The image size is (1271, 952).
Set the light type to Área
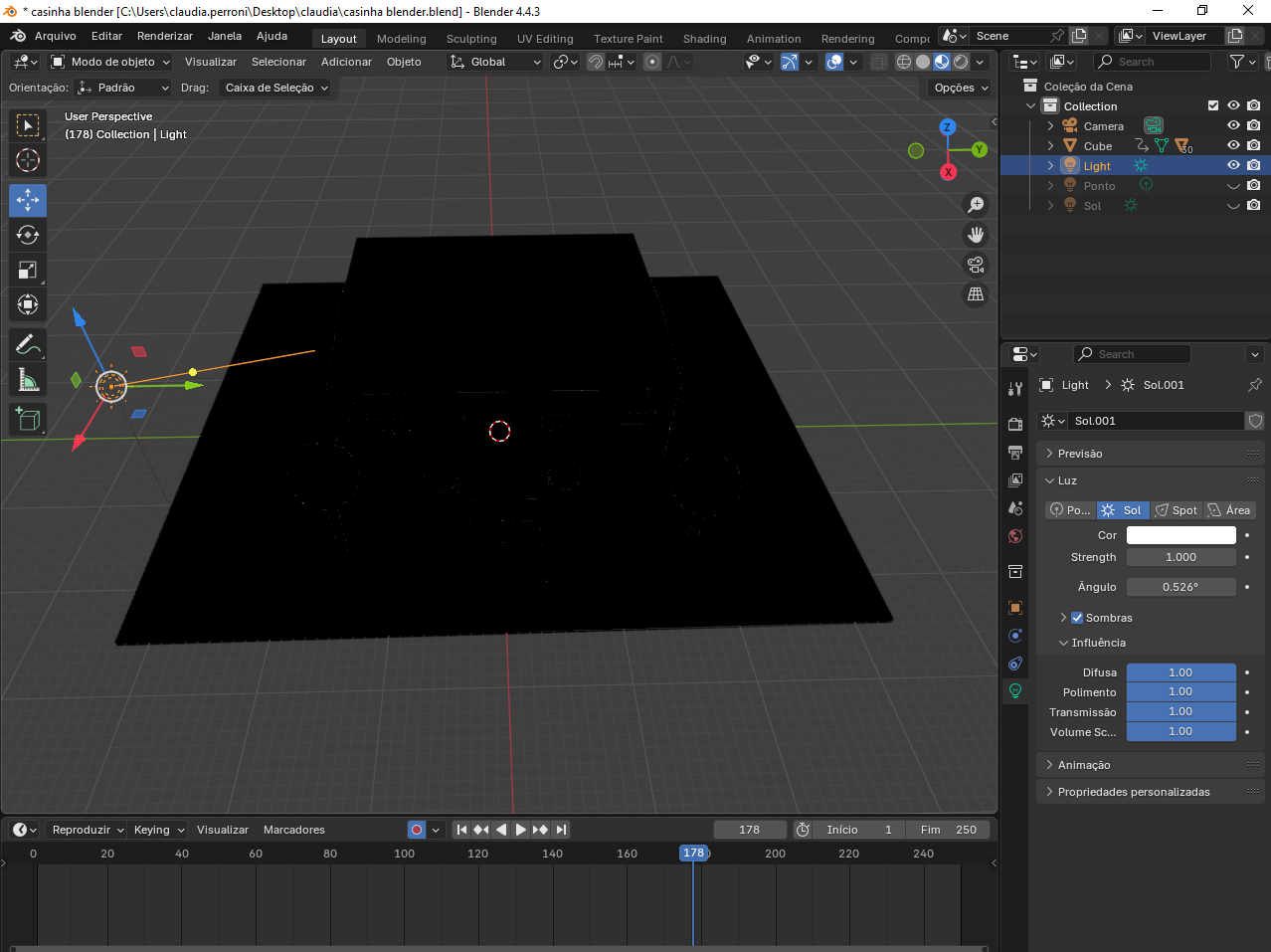[1229, 510]
